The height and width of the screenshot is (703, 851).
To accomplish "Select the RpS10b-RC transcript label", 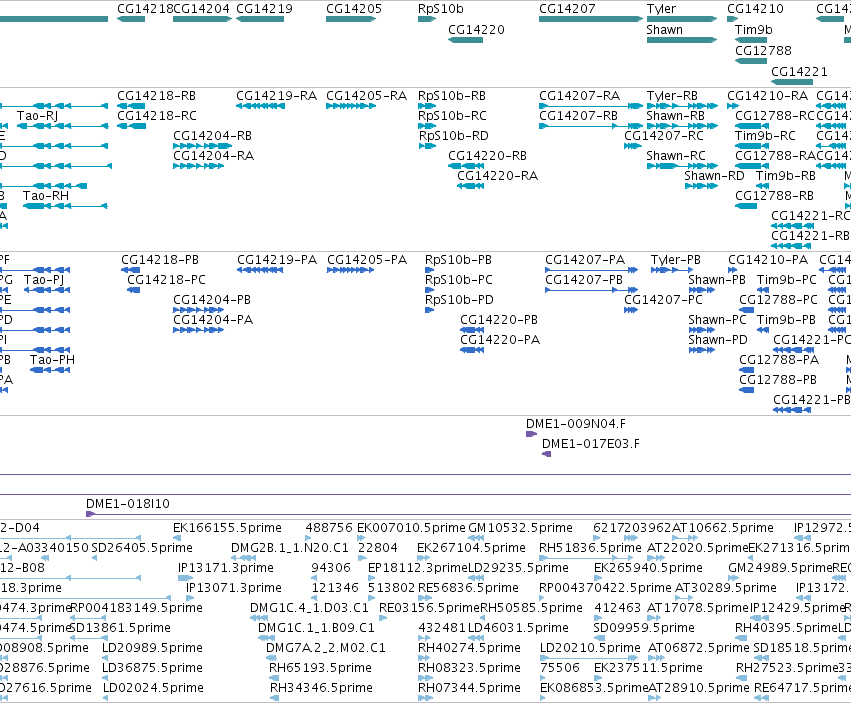I will tap(453, 116).
